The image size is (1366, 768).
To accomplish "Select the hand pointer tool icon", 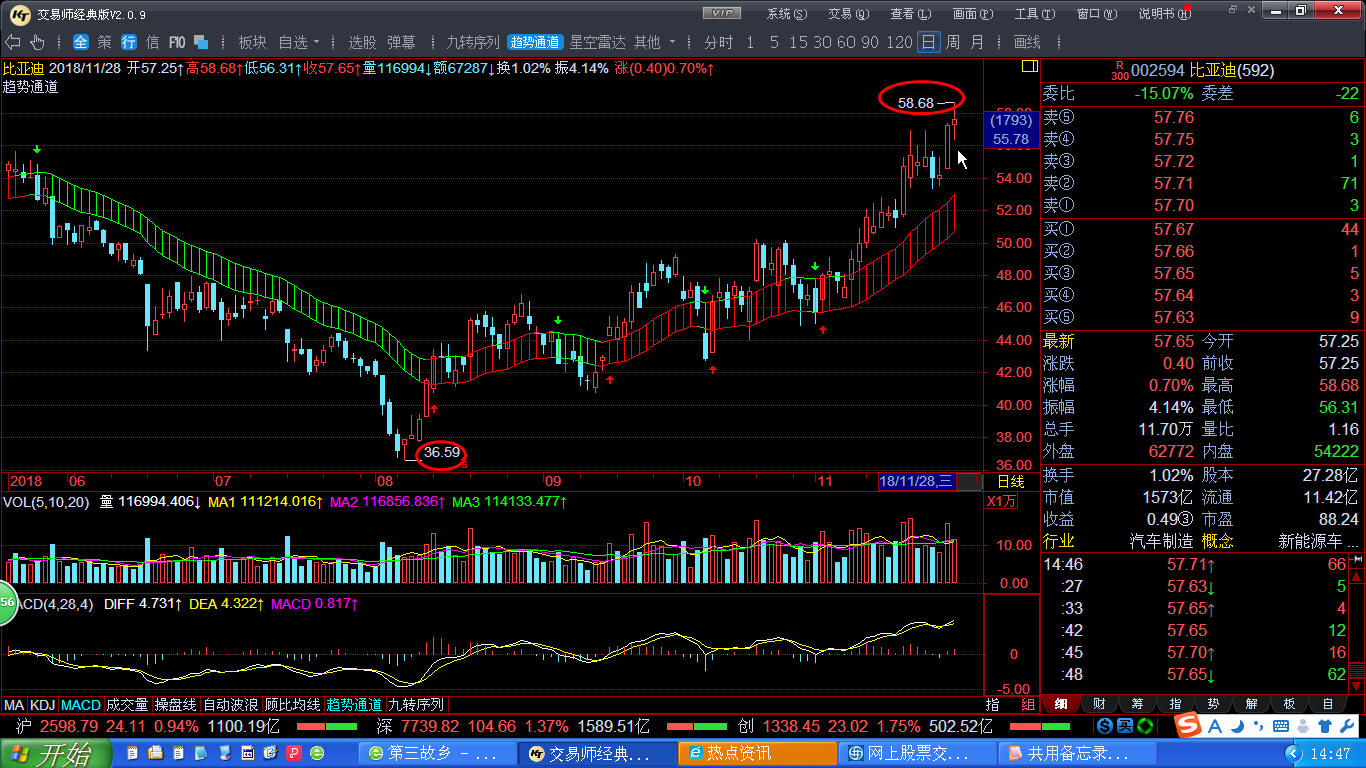I will tap(38, 42).
